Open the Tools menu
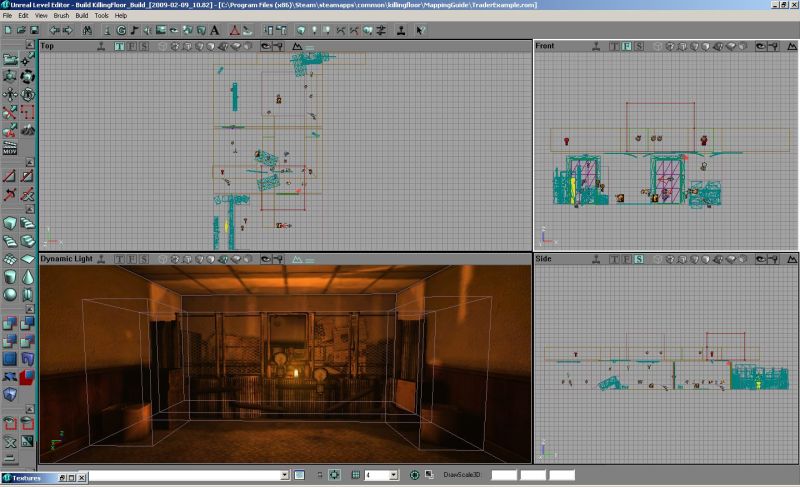 [x=102, y=16]
